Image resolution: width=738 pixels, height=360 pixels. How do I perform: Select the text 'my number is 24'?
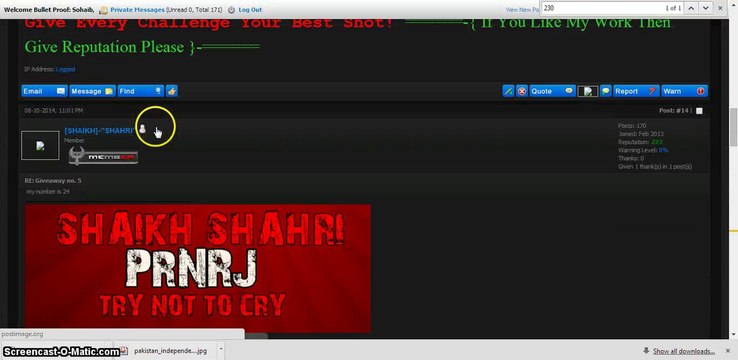coord(48,192)
